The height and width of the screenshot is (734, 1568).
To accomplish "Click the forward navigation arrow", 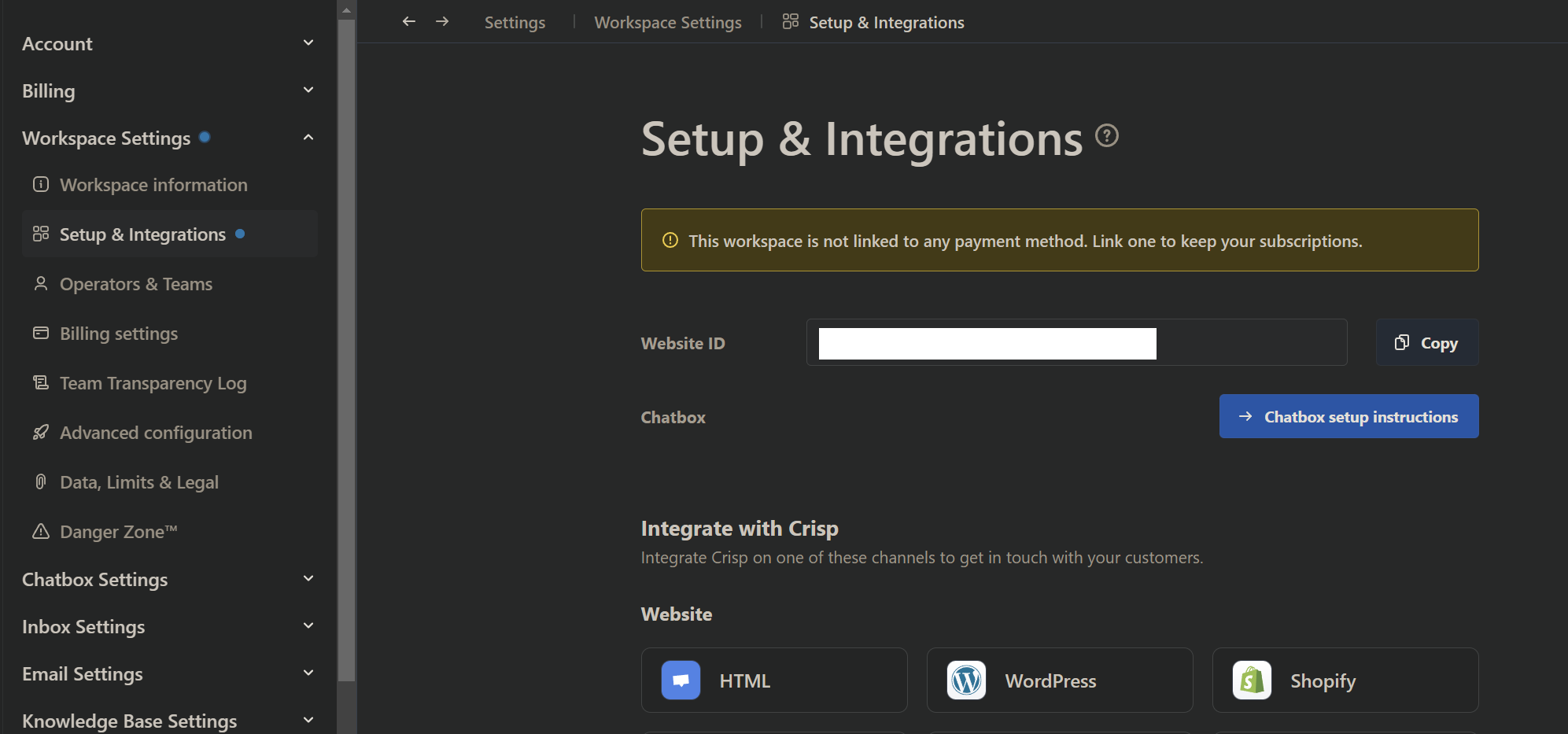I will [x=442, y=21].
